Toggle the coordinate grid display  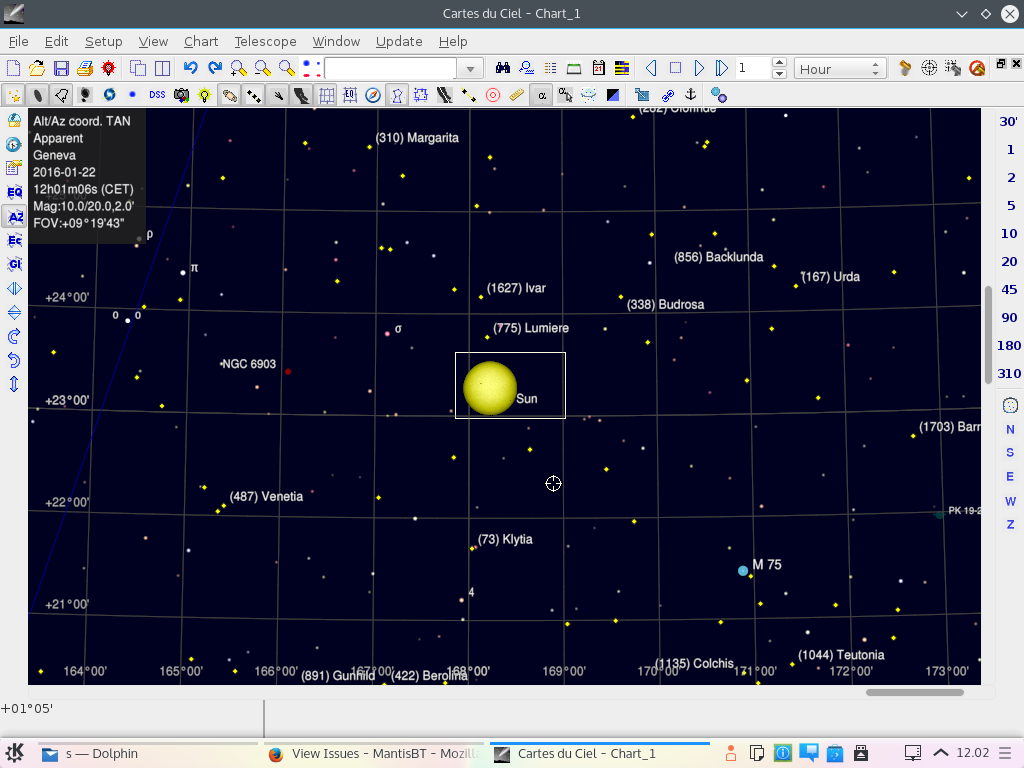point(326,95)
